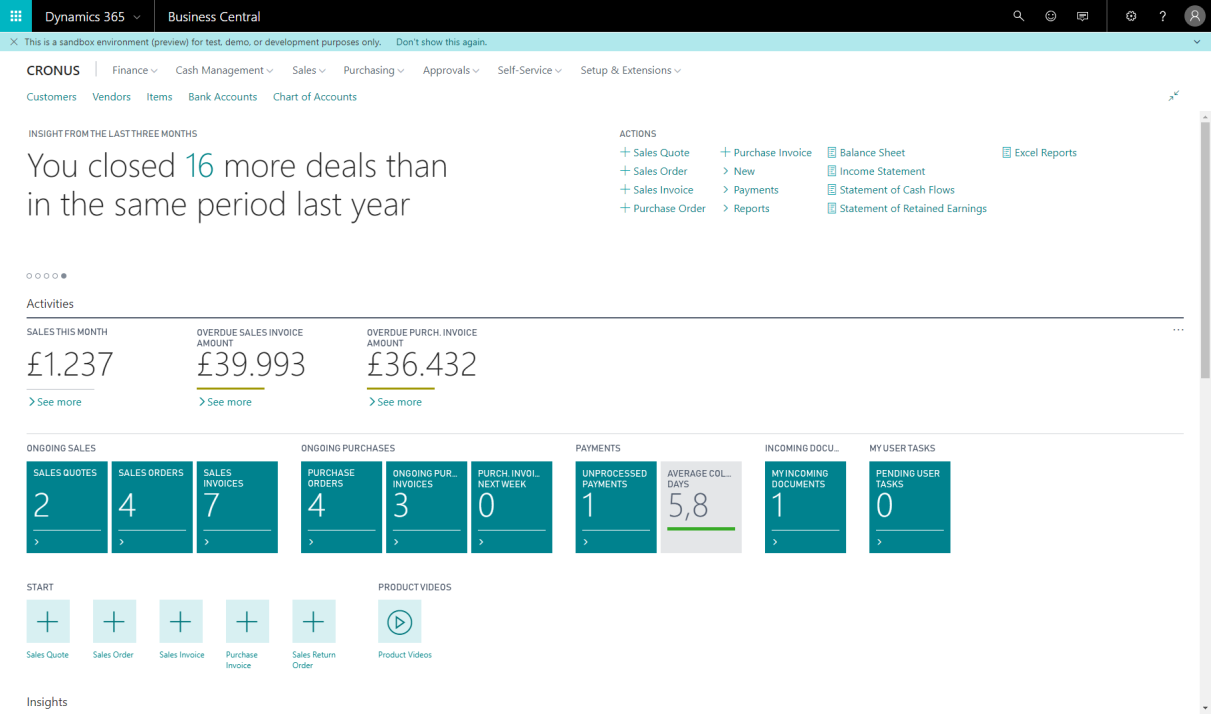The image size is (1211, 714).
Task: Open the feedback smiley icon
Action: coord(1051,16)
